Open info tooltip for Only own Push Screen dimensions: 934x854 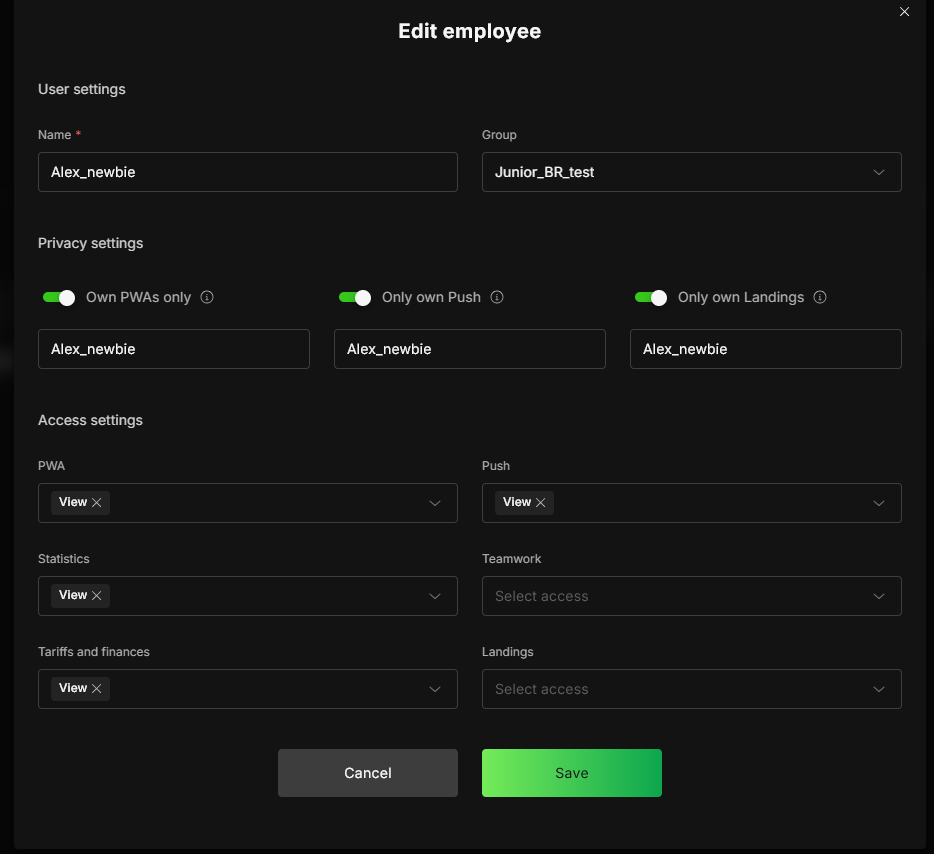pos(497,297)
